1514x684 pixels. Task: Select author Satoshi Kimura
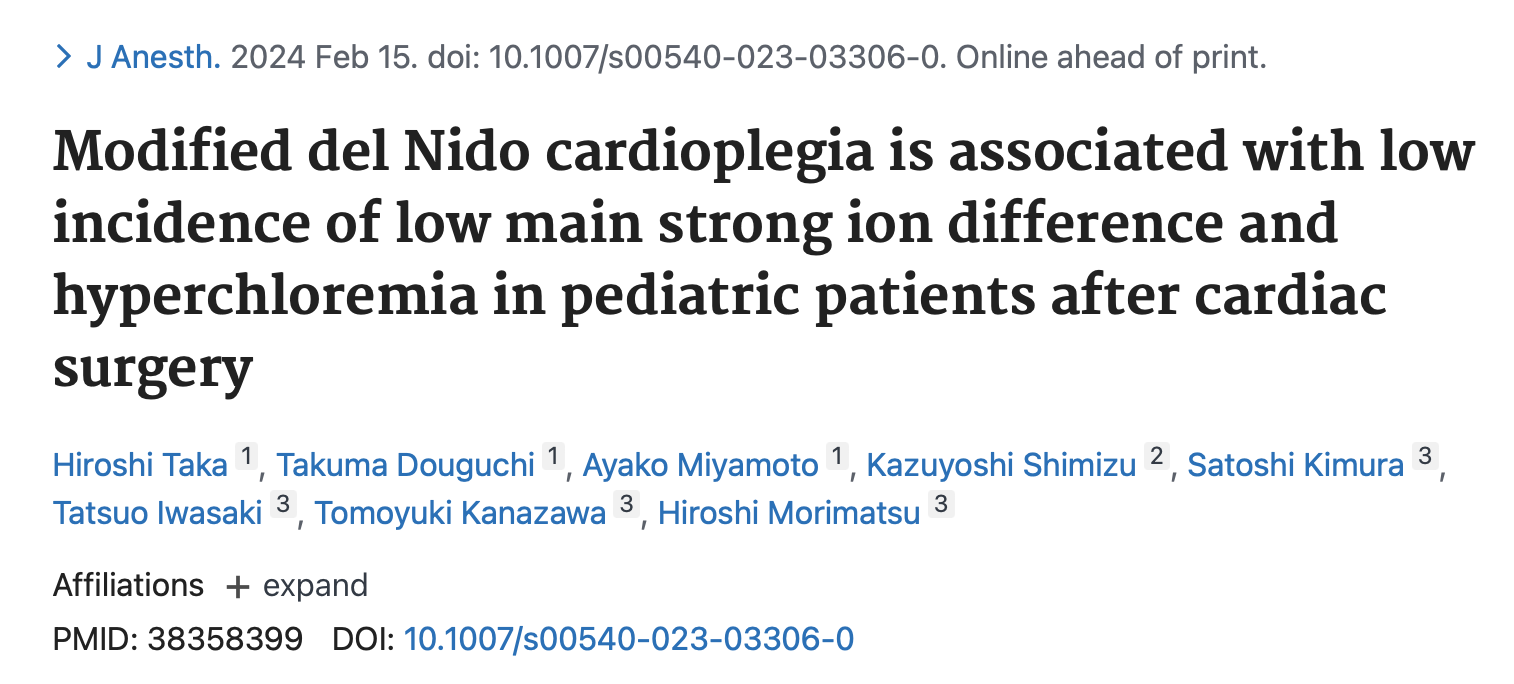1297,464
